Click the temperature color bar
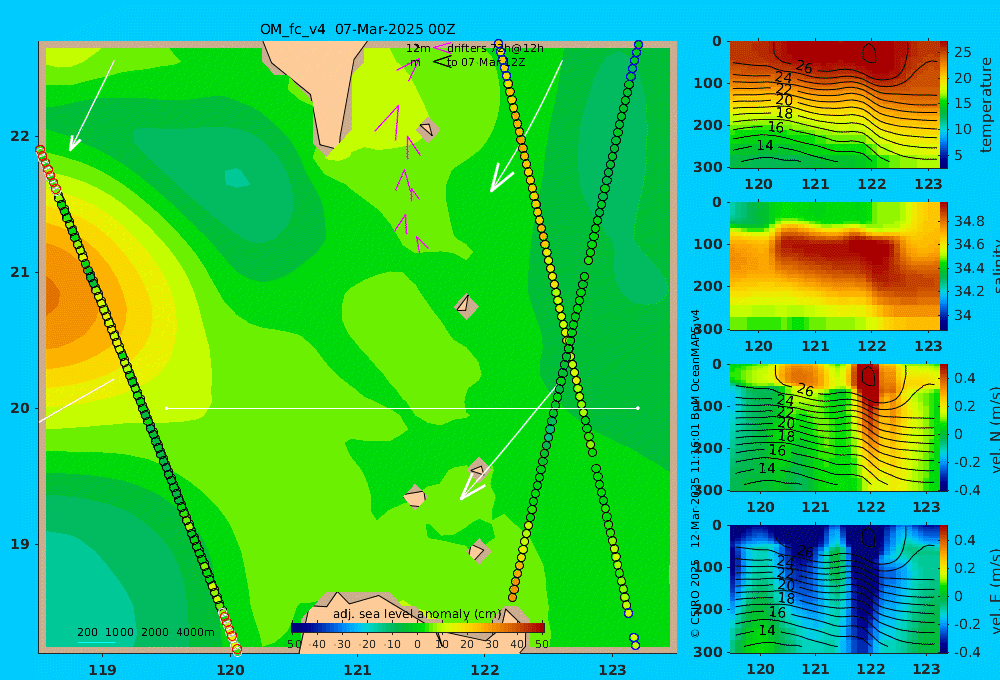 pos(944,105)
